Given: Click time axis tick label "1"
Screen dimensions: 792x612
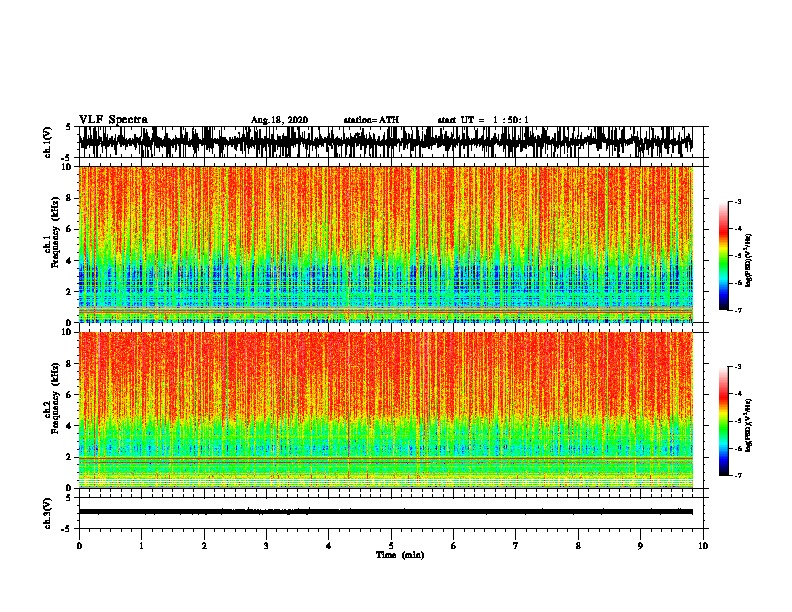Looking at the screenshot, I should click(x=141, y=546).
